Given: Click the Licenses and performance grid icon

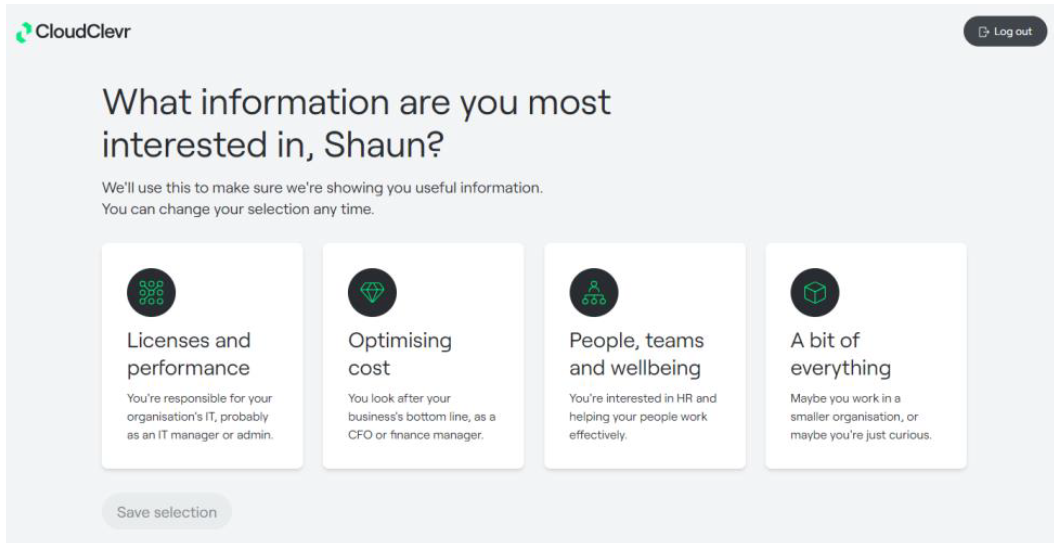Looking at the screenshot, I should click(151, 292).
